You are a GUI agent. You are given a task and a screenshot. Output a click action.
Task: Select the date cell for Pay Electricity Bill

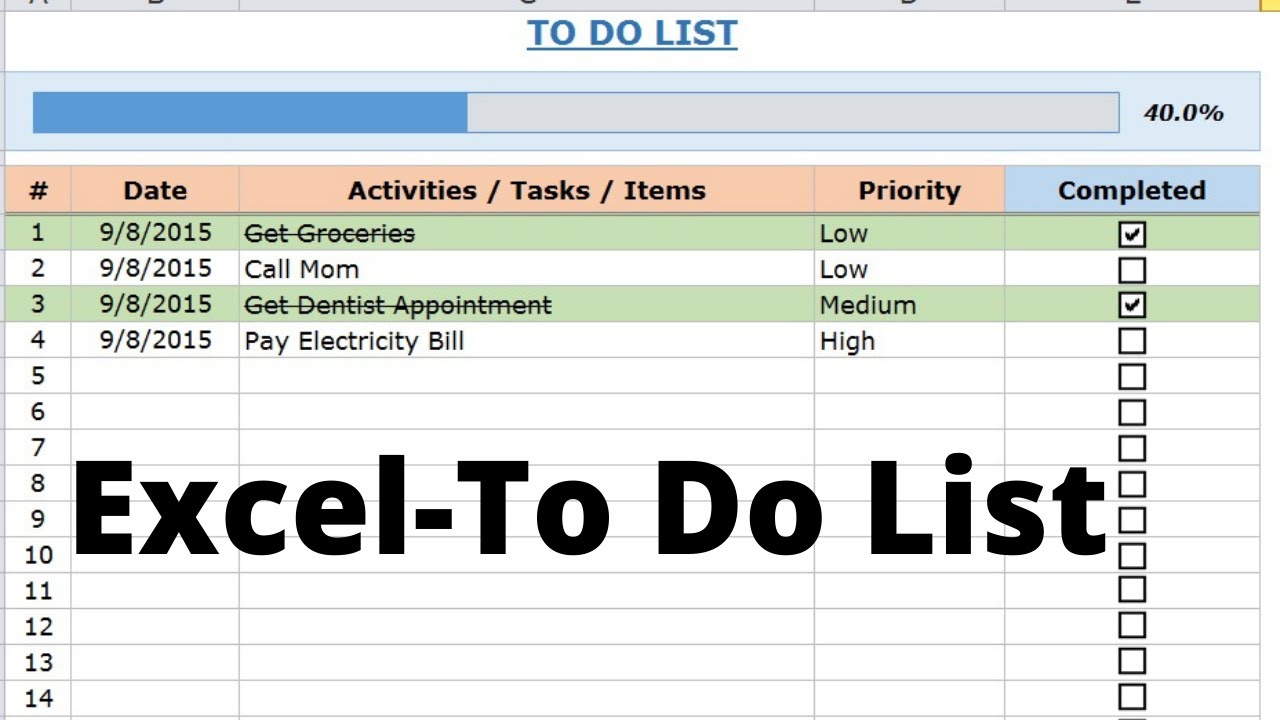pos(155,340)
